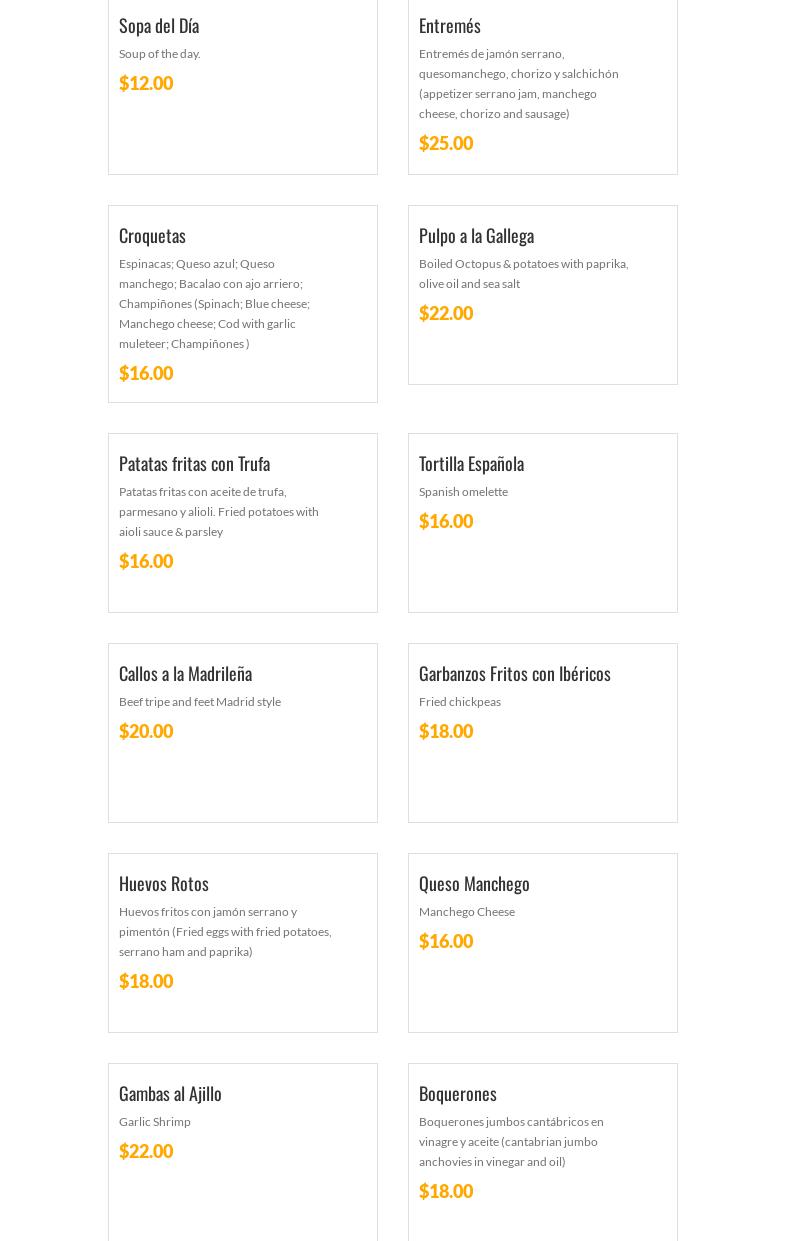Select the 'Garlic Shrimp' description
This screenshot has width=785, height=1241.
point(155,1122)
